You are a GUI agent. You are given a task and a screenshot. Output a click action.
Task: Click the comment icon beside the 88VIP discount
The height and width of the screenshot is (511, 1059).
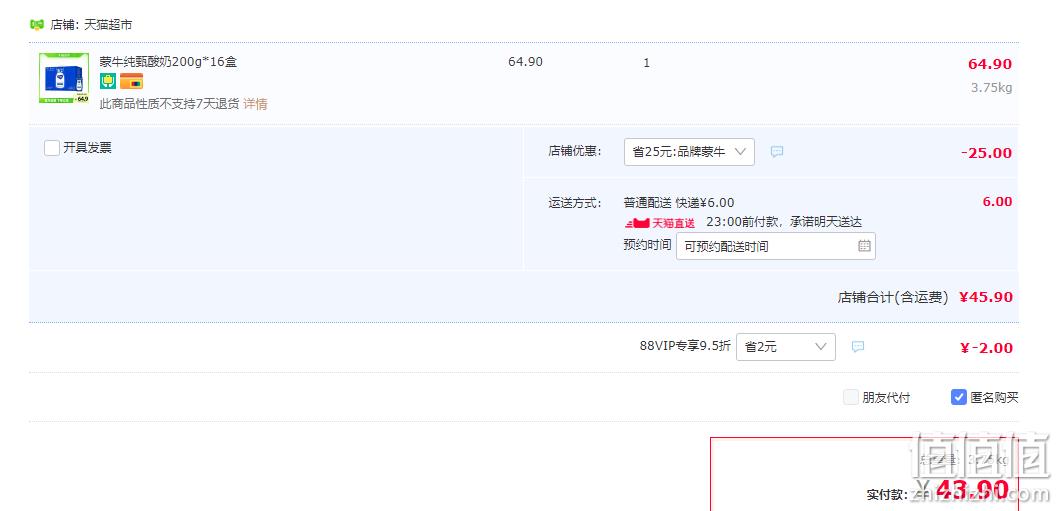click(858, 347)
